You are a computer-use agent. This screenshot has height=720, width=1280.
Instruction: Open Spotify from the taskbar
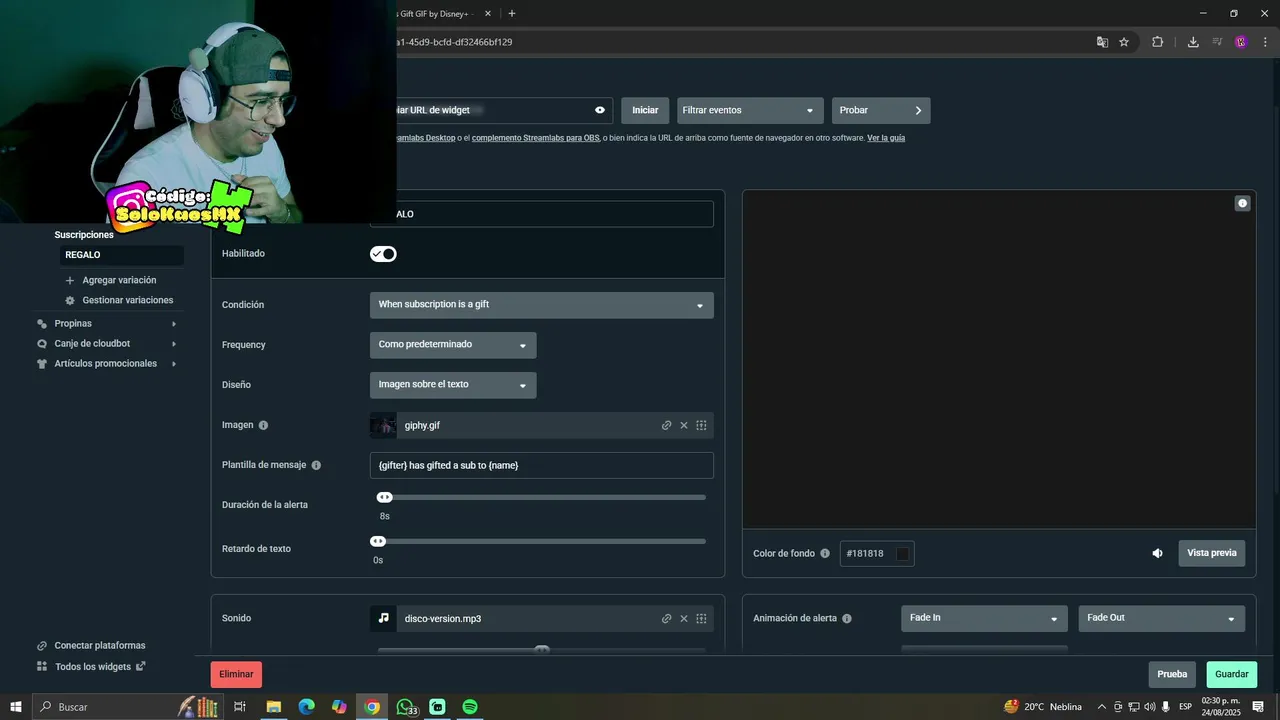coord(470,707)
